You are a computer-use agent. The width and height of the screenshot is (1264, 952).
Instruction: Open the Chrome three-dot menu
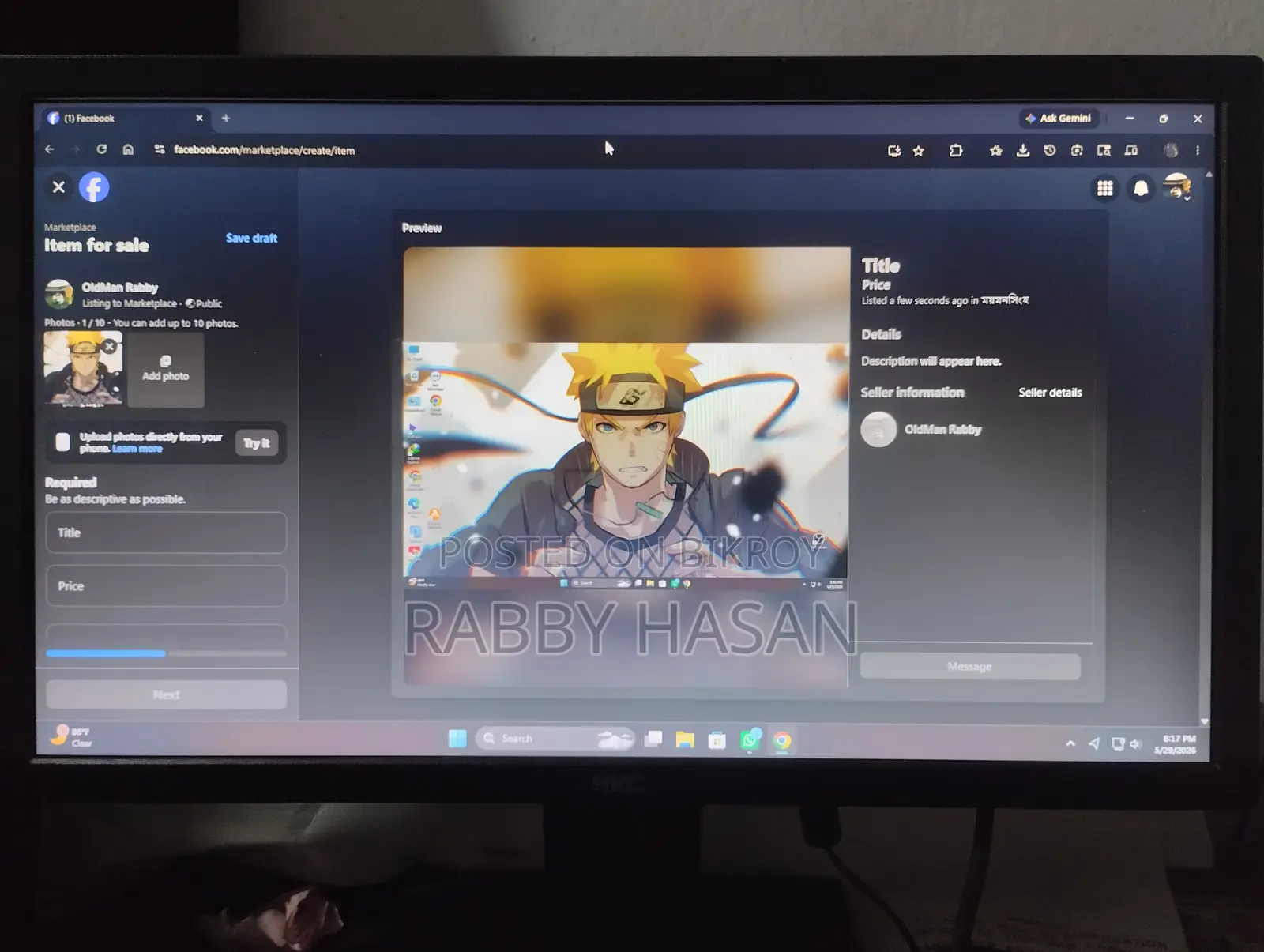click(x=1198, y=150)
